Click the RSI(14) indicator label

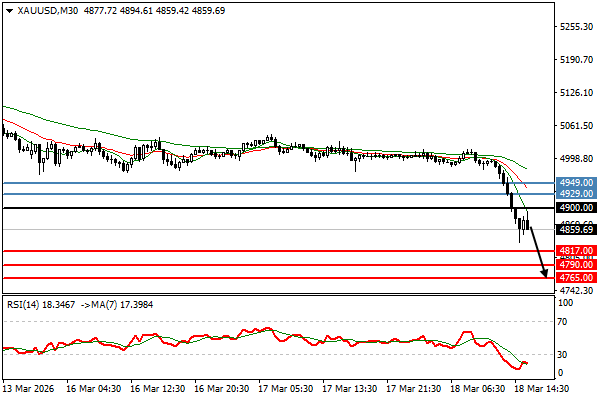tap(22, 304)
